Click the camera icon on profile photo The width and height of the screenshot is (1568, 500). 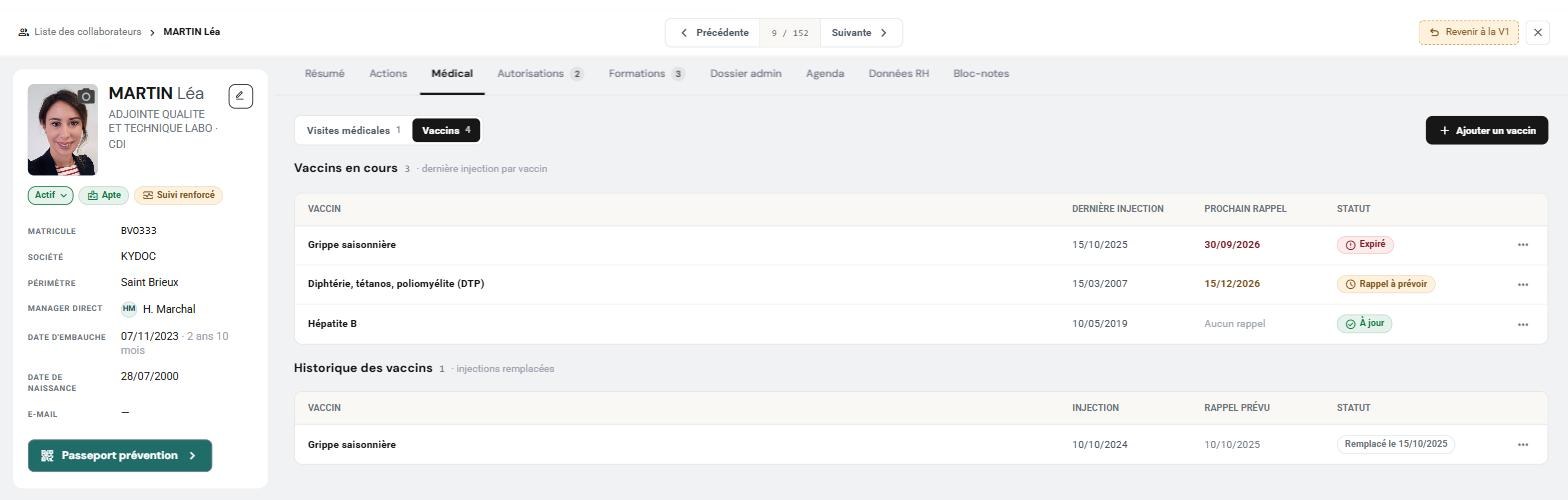86,96
